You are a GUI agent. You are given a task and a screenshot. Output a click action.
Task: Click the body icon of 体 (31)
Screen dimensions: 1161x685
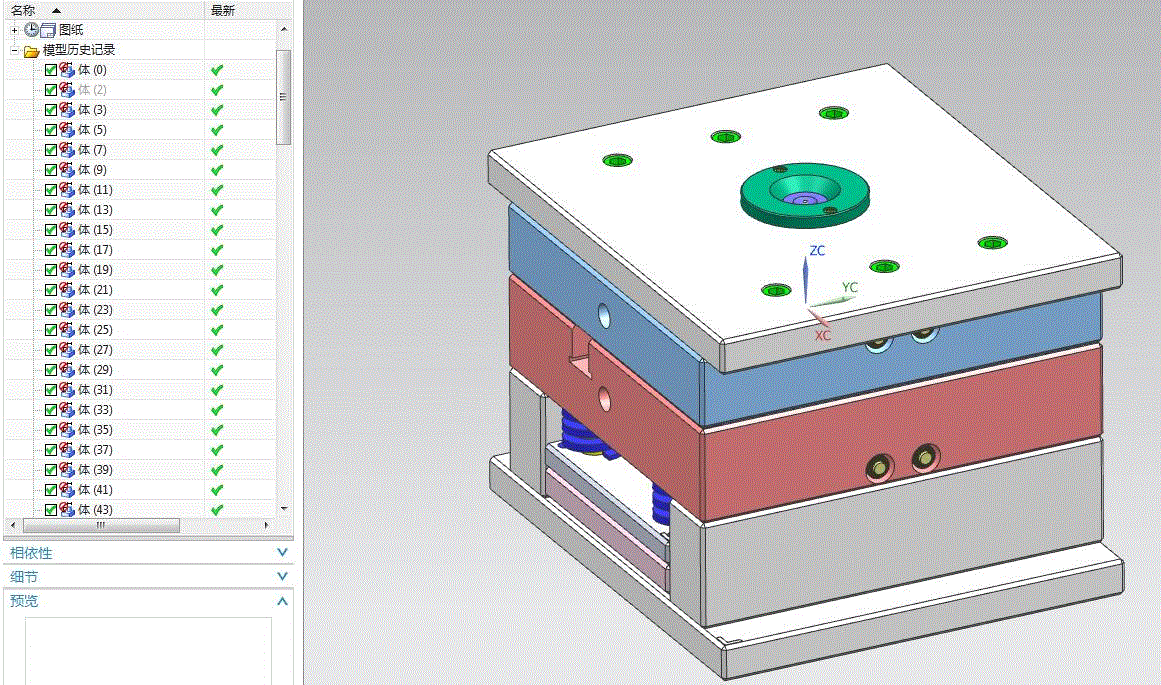click(x=67, y=390)
